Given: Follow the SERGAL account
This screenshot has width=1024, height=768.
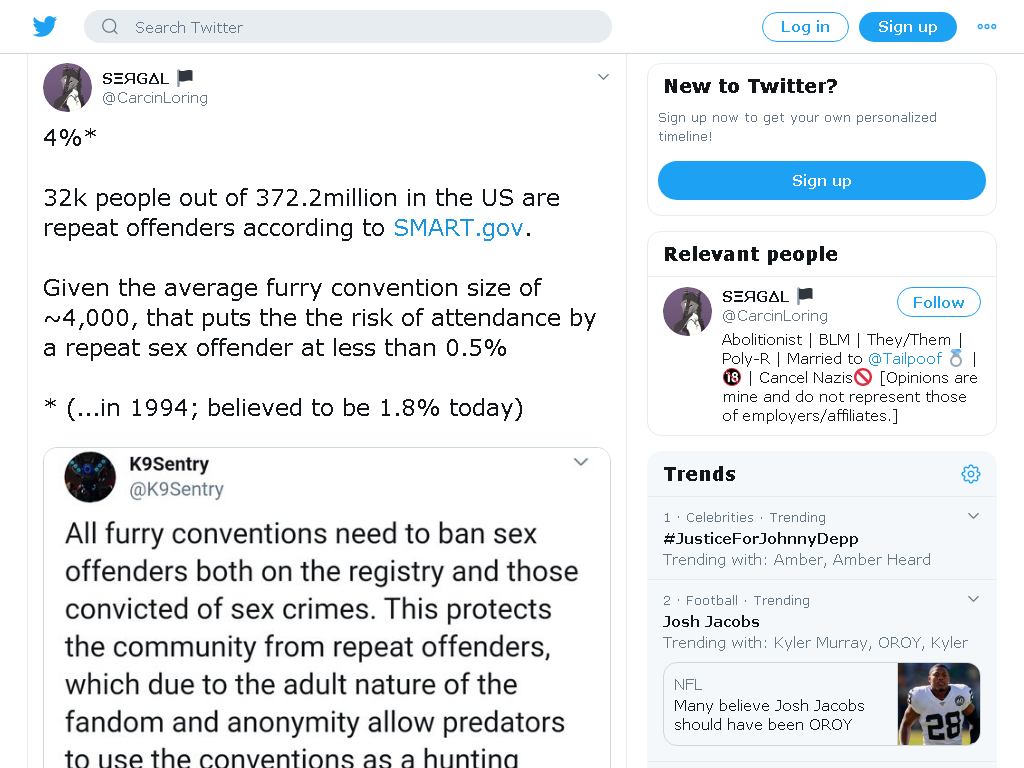Looking at the screenshot, I should (x=938, y=302).
